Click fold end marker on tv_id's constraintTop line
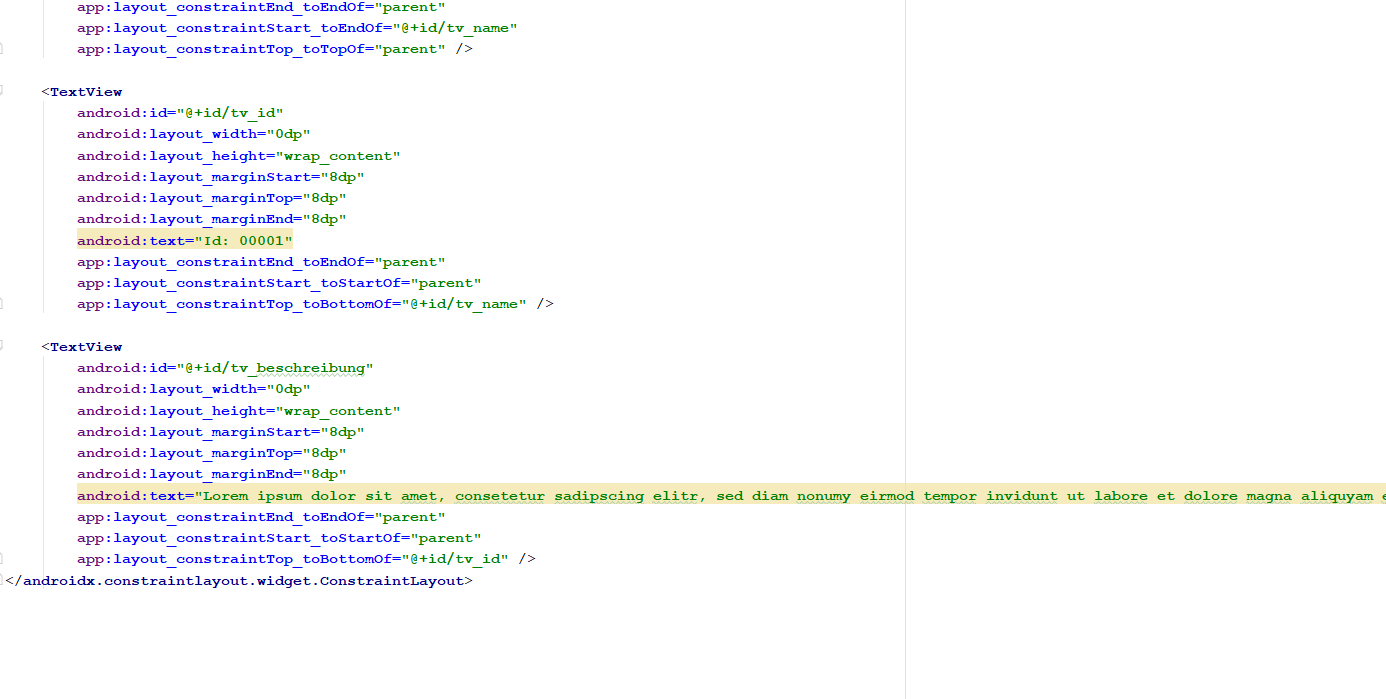 click(2, 304)
